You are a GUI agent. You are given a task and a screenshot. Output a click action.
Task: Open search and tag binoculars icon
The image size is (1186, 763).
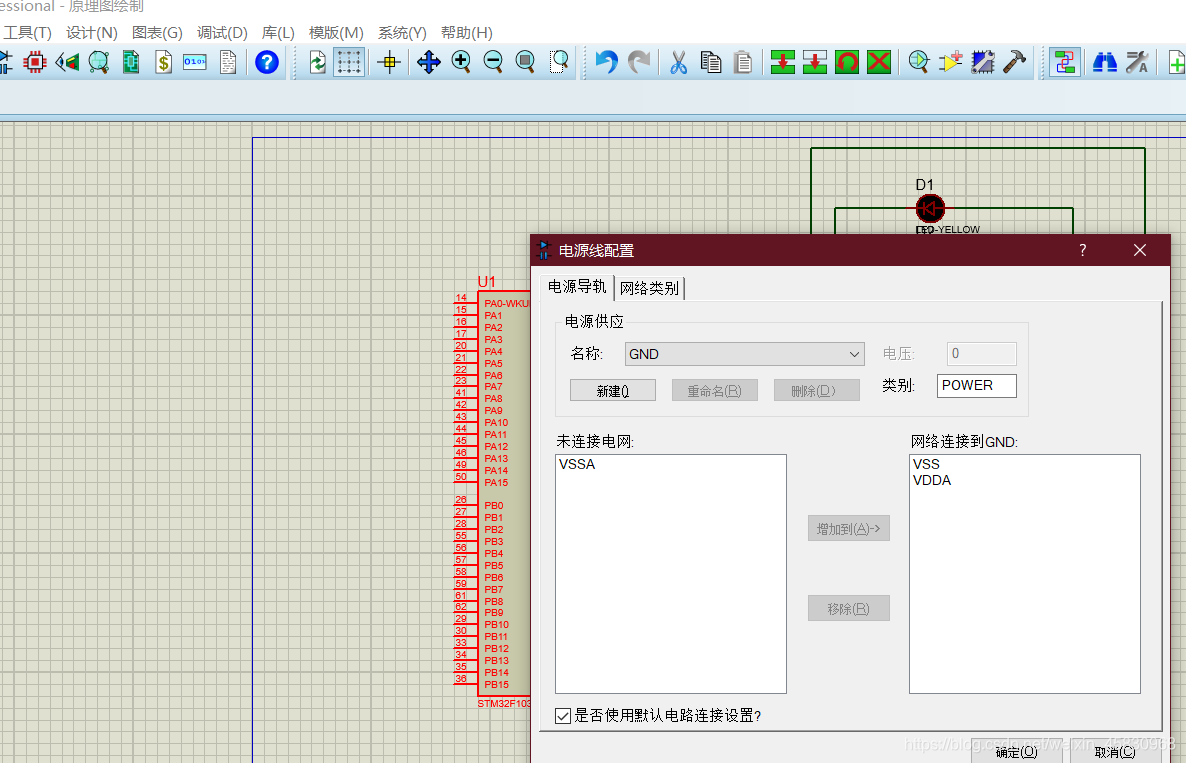click(1104, 62)
